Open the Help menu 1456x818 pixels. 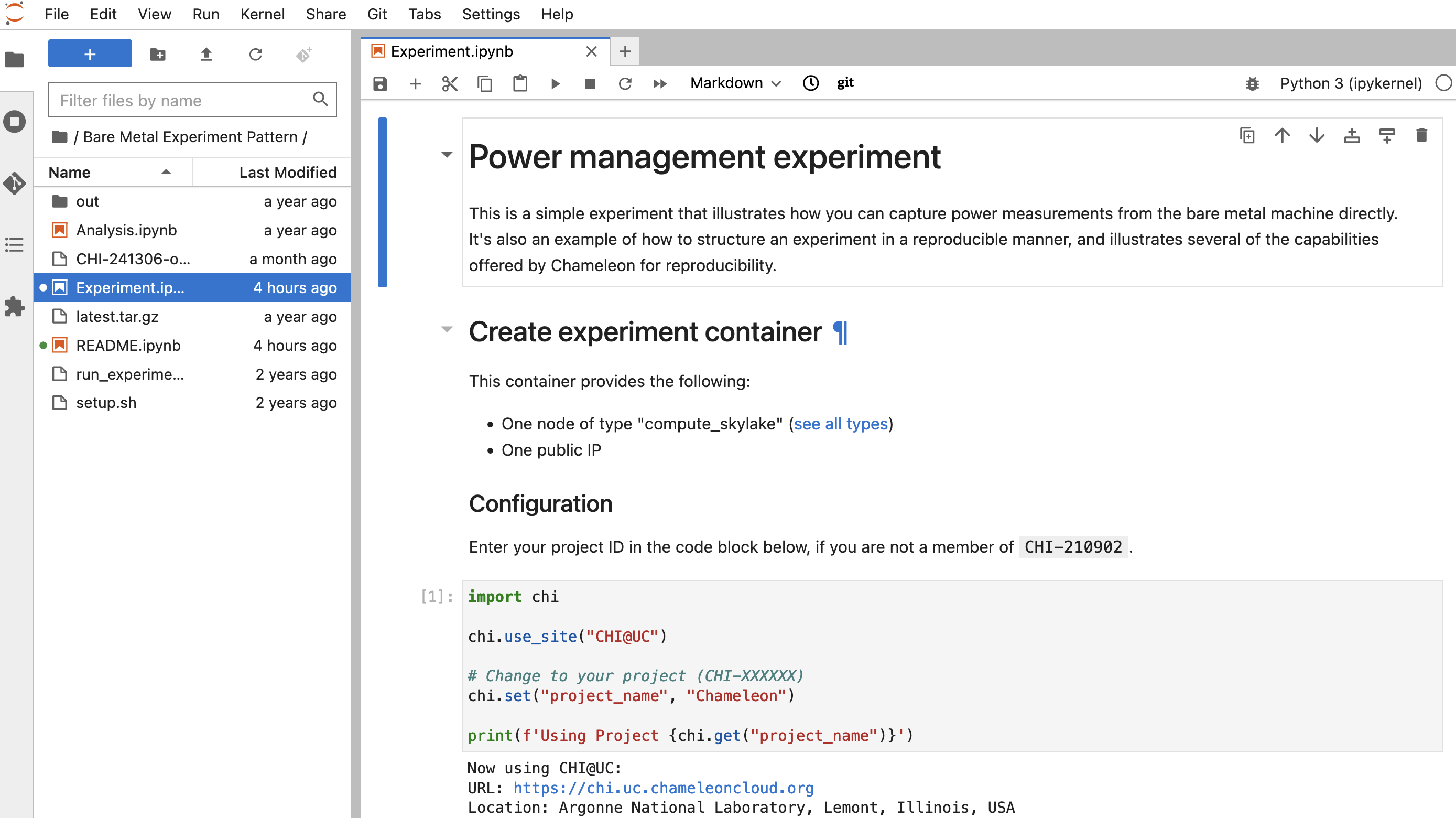(x=557, y=14)
